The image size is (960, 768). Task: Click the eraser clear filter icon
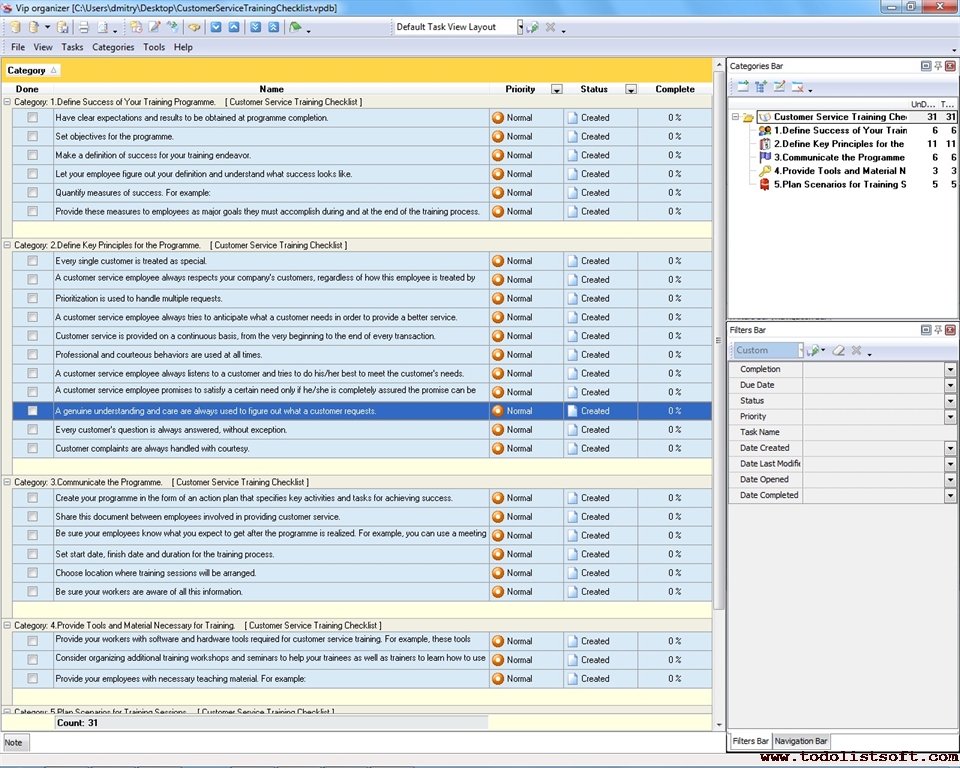(839, 351)
